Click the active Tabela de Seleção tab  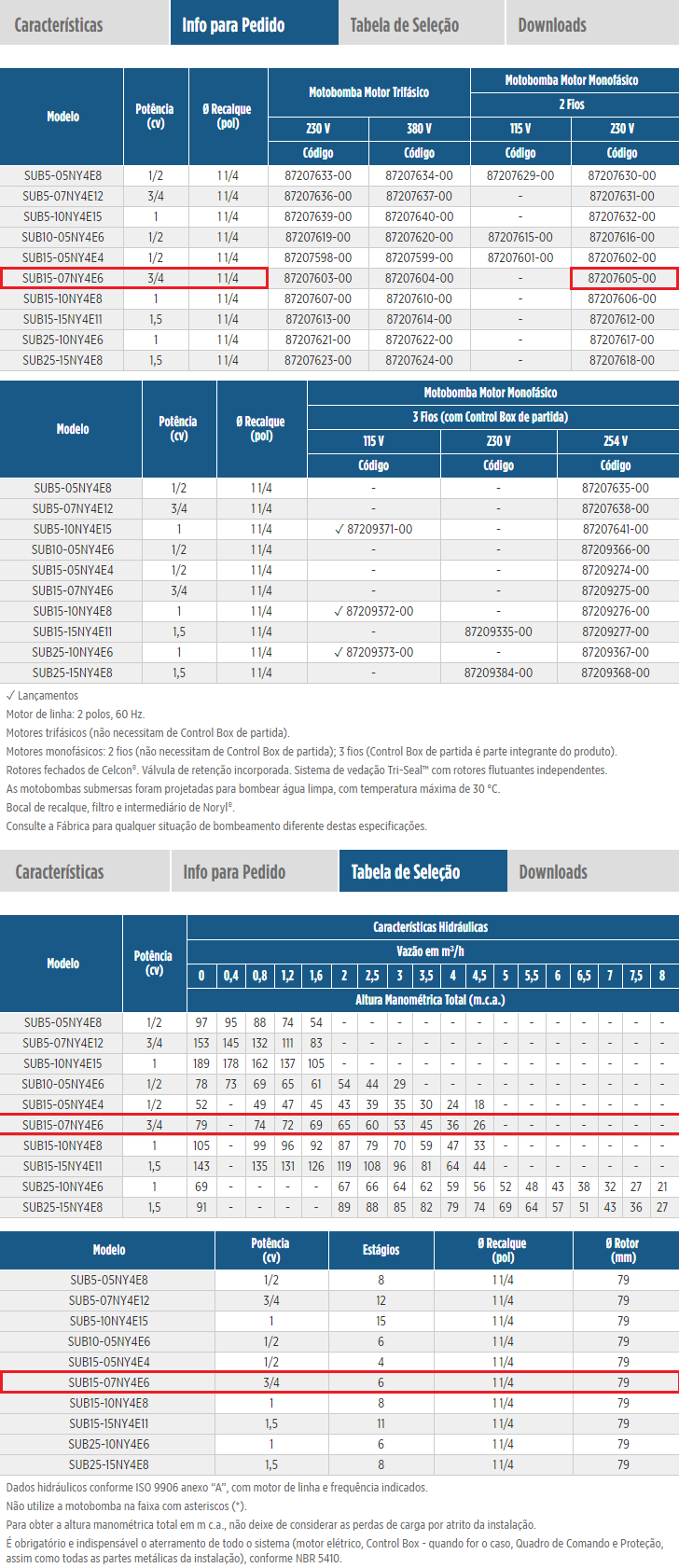[405, 871]
